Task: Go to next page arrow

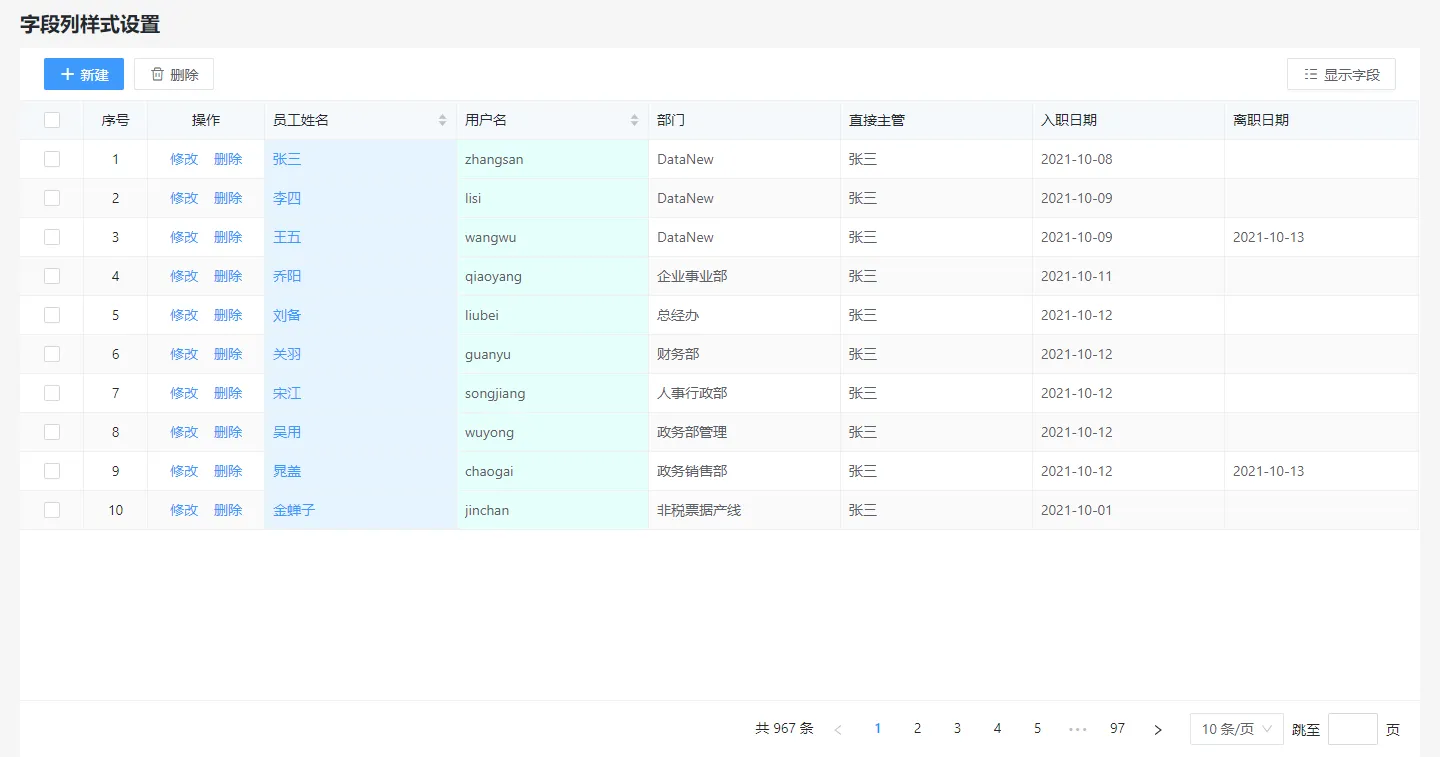Action: 1158,729
